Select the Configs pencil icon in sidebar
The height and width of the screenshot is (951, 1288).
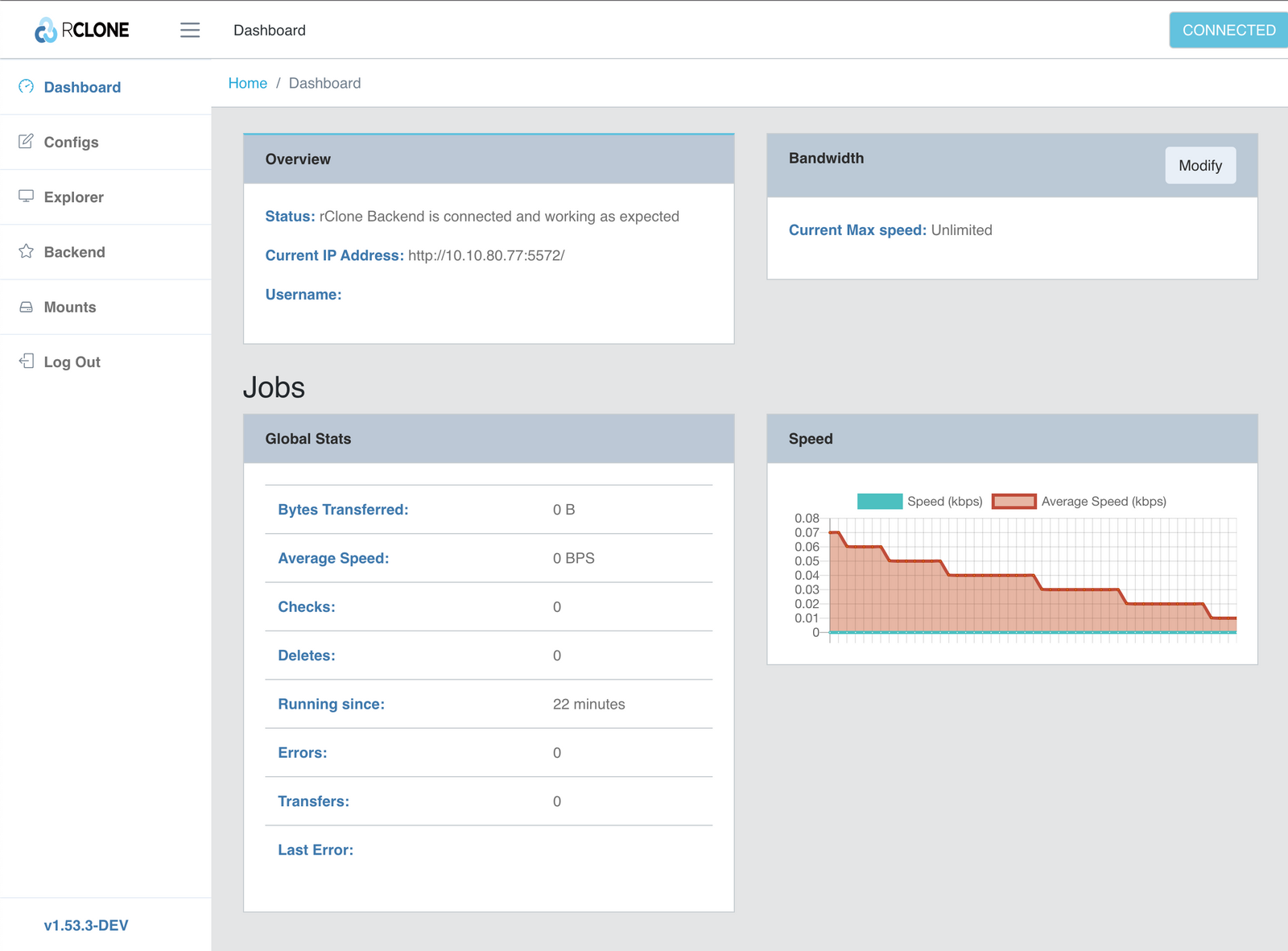tap(27, 141)
